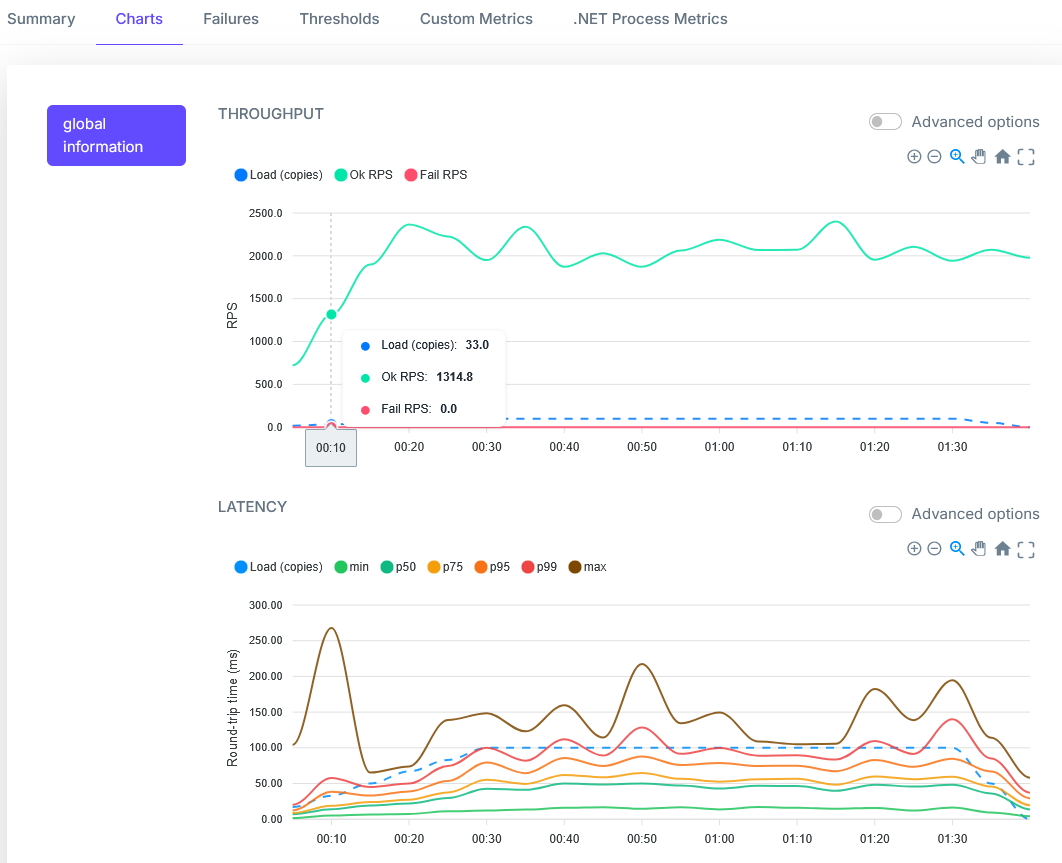Click the global information button

coord(116,135)
